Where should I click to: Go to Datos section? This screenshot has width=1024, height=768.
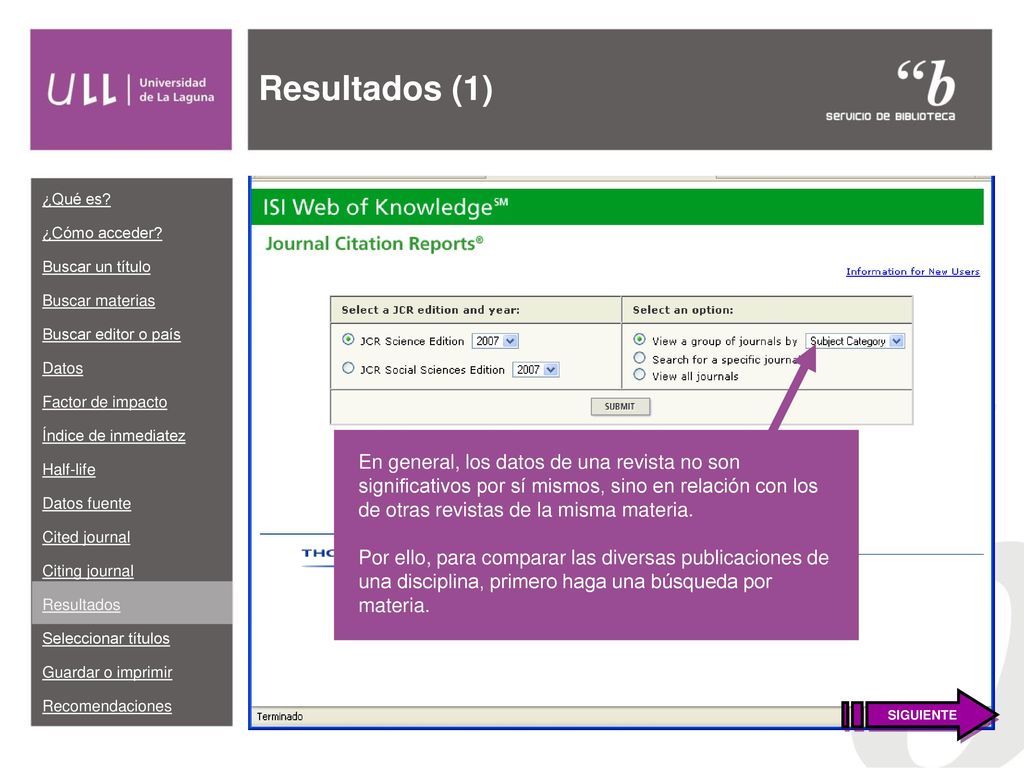[63, 368]
